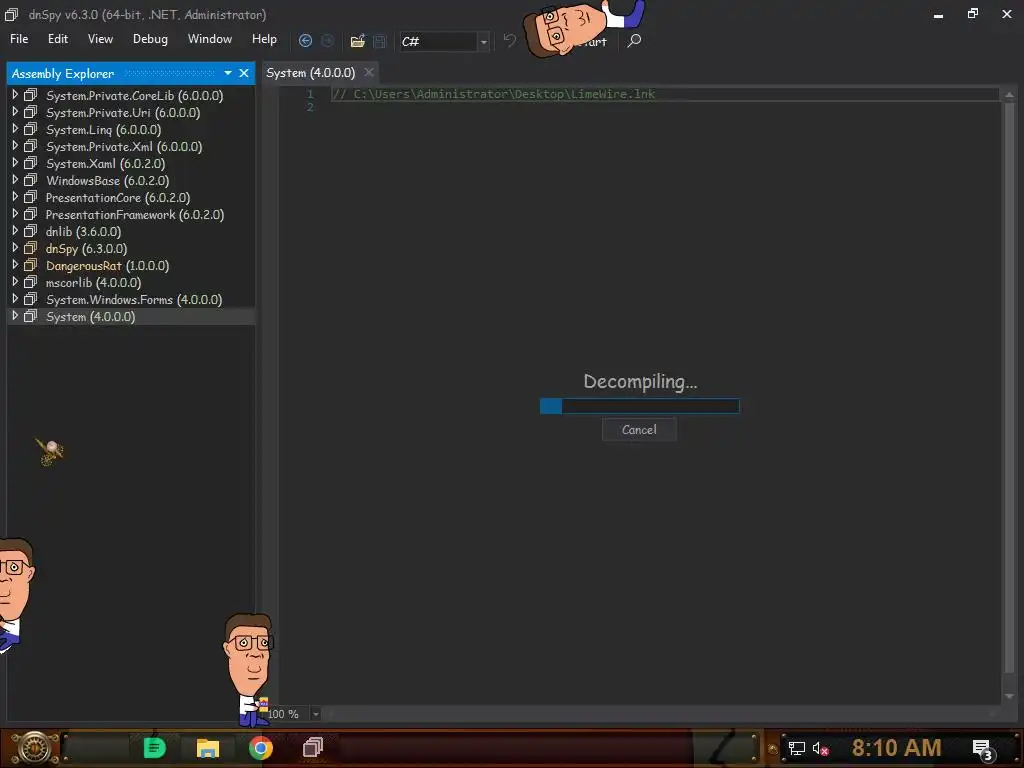This screenshot has height=768, width=1024.
Task: Click the Decompiling progress bar
Action: point(639,406)
